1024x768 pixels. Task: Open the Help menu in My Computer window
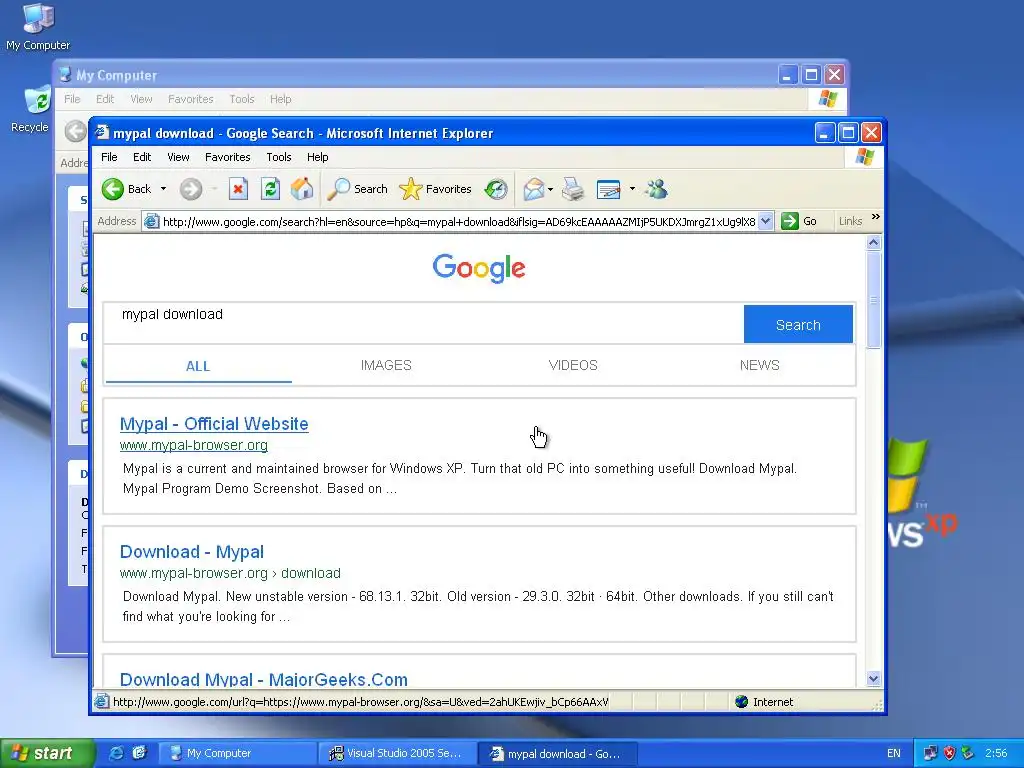pyautogui.click(x=280, y=99)
